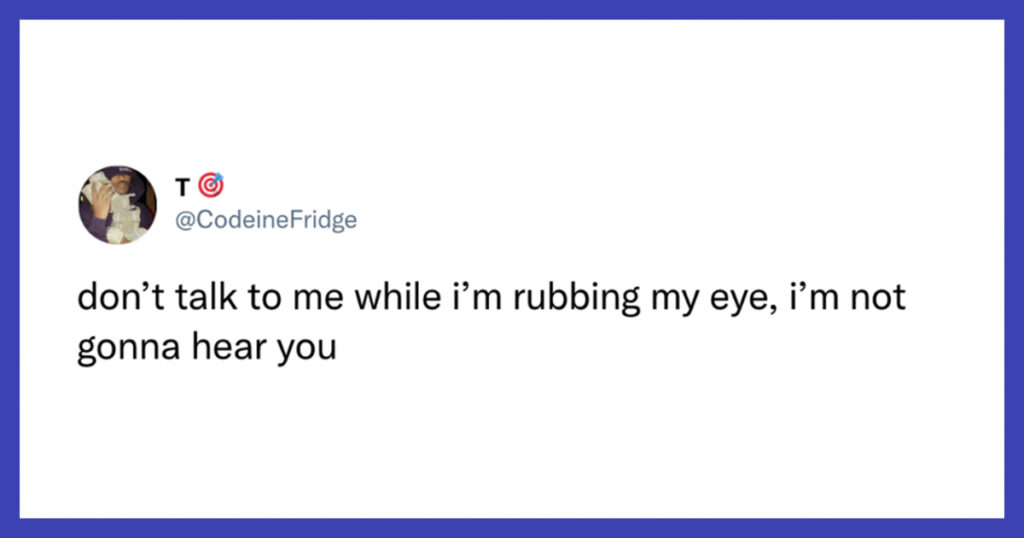This screenshot has height=538, width=1024.
Task: Click the word "gonna" in the tweet
Action: 129,349
